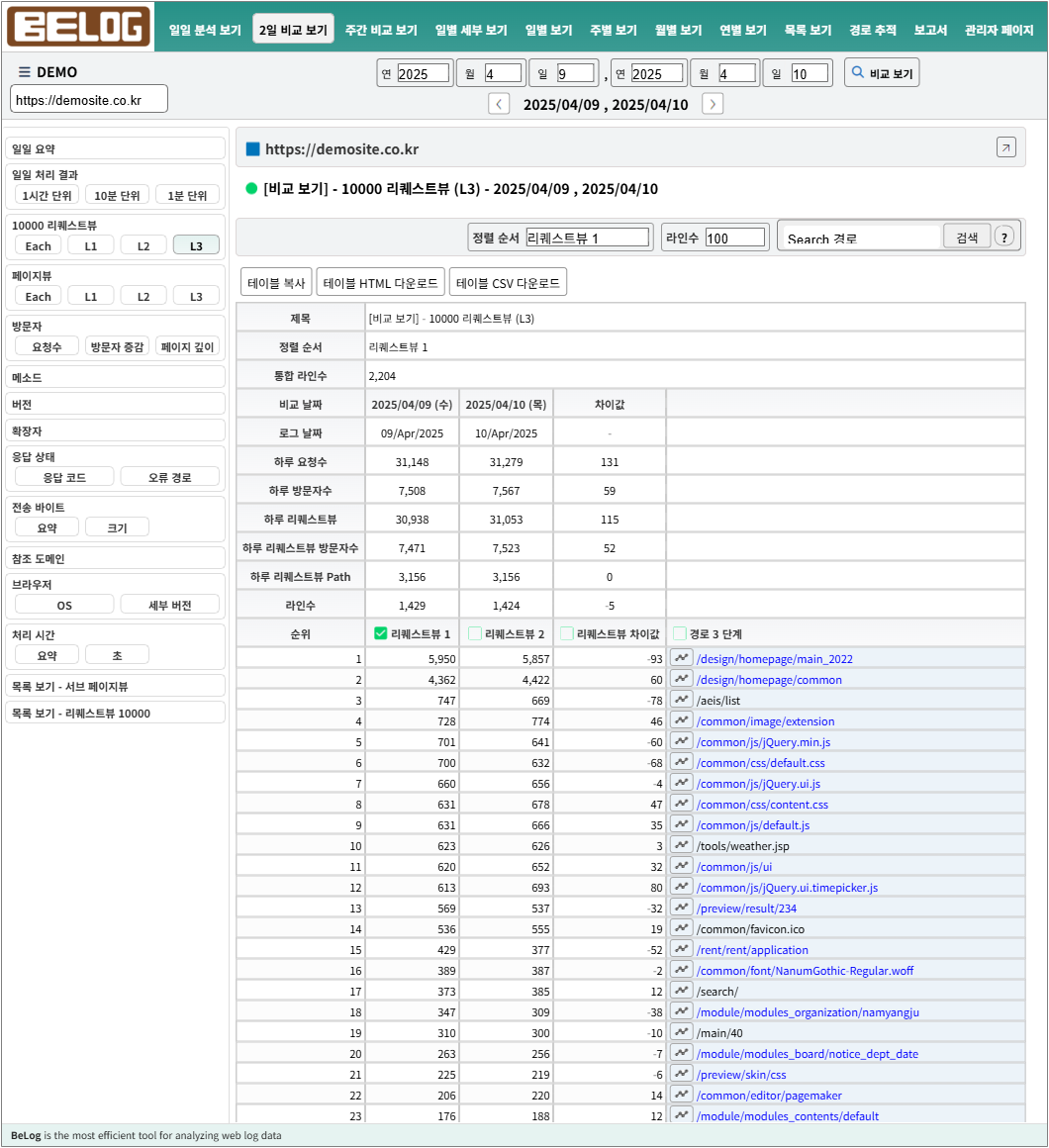Open trend chart icon for /common/favicon.ico

[x=682, y=928]
